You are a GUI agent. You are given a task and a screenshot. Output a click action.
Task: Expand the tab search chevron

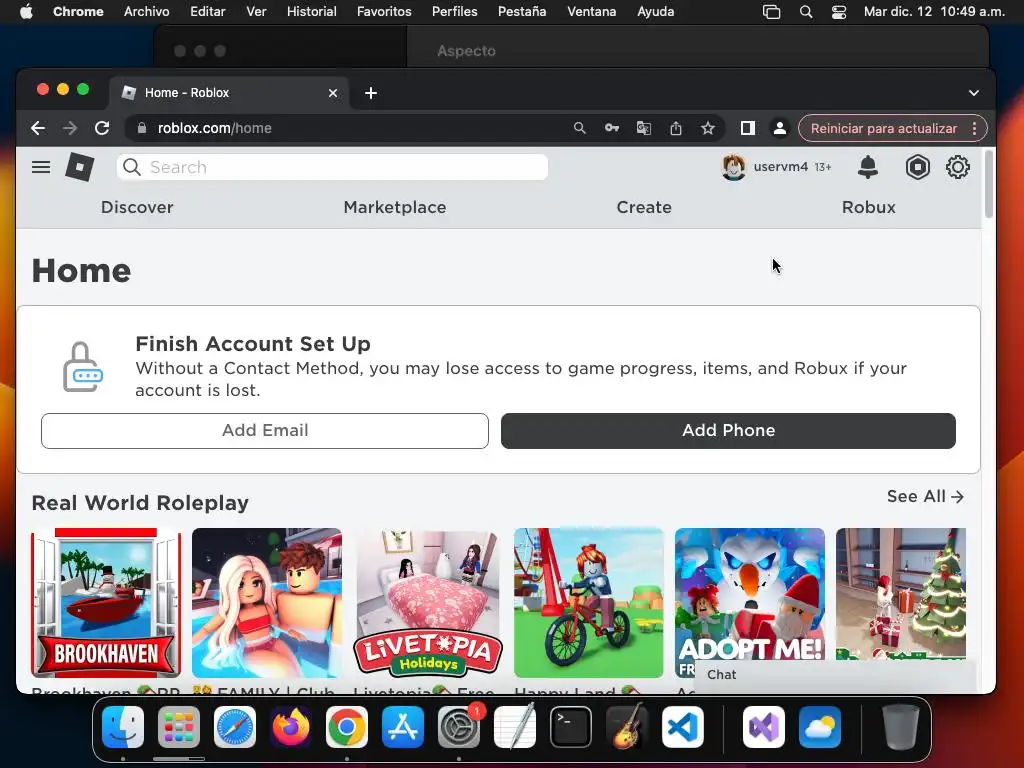click(x=974, y=93)
